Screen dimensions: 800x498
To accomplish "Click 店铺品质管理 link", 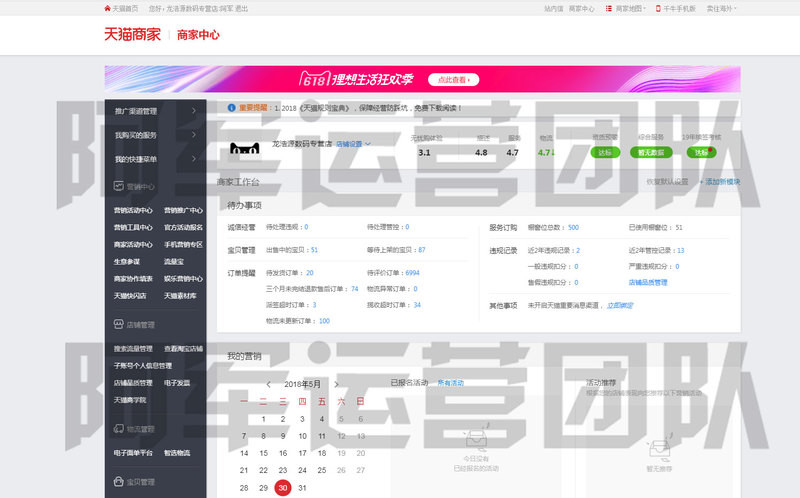I will [648, 282].
